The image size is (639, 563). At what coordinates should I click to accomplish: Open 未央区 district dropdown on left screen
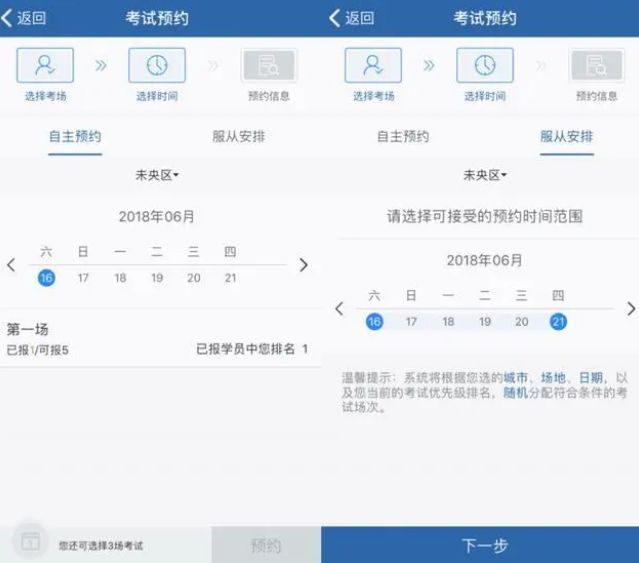coord(157,175)
